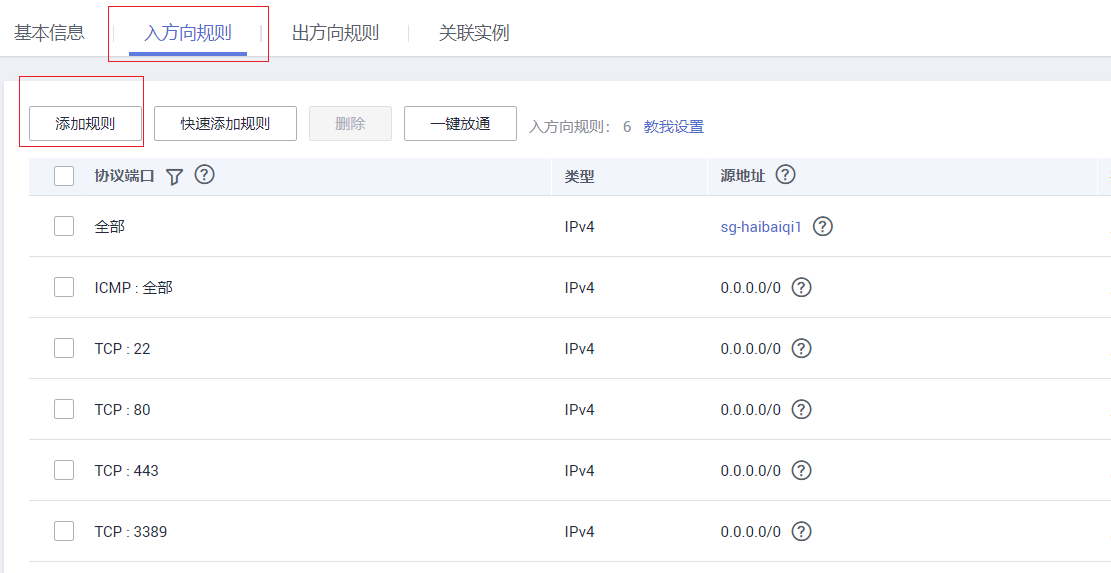Toggle the select-all checkbox in table header
1111x573 pixels.
point(64,176)
